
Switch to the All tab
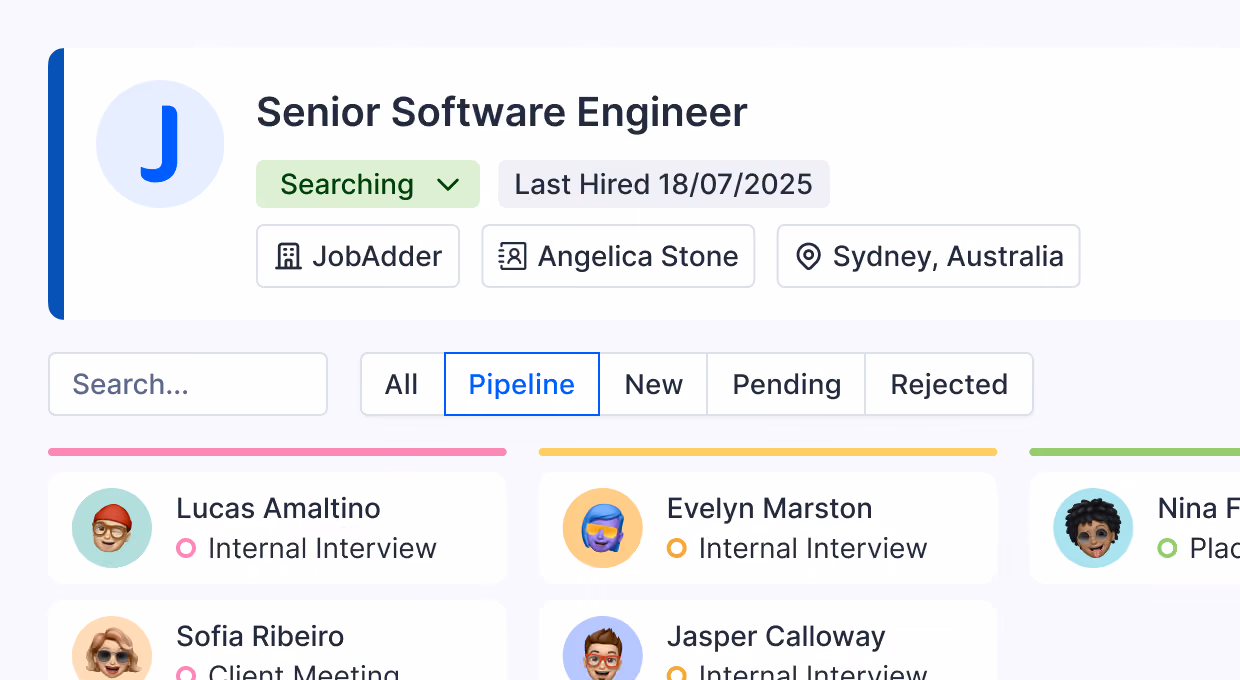(x=402, y=384)
